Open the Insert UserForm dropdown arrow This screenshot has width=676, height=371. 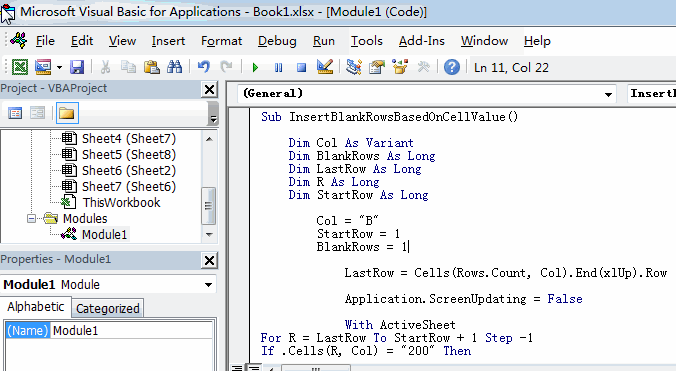coord(59,67)
